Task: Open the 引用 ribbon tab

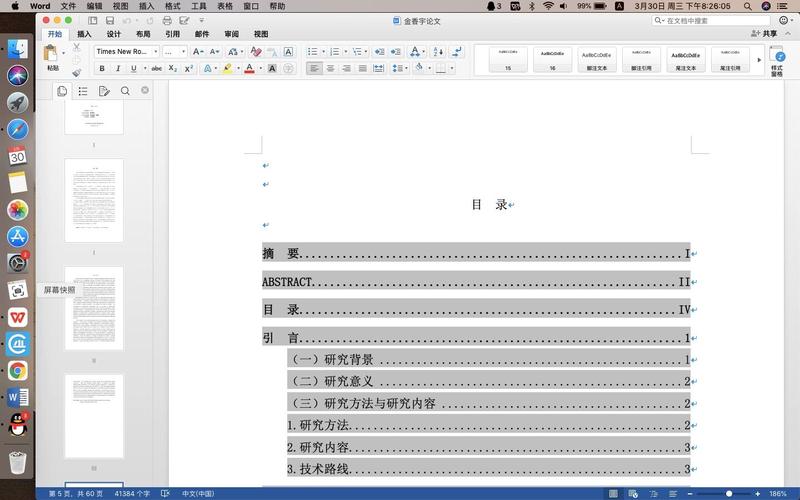Action: (172, 34)
